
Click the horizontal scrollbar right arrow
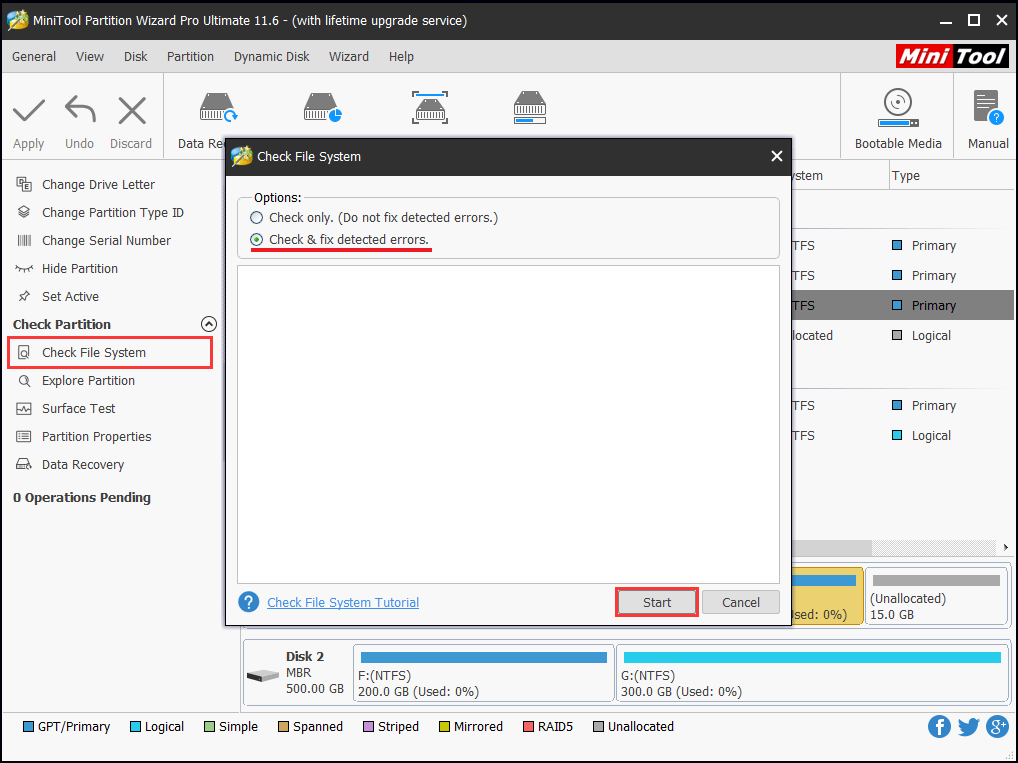[x=1006, y=547]
